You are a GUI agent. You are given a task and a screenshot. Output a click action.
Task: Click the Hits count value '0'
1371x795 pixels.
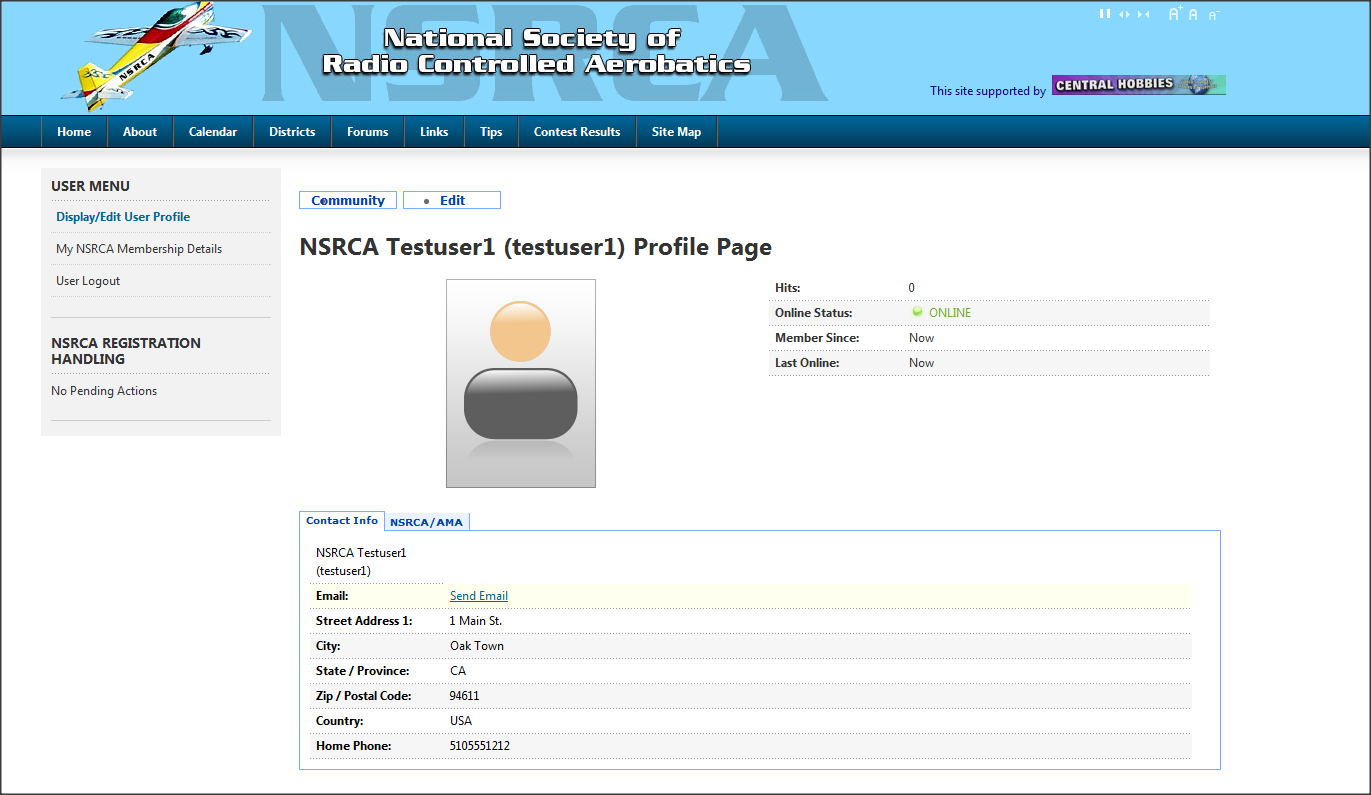click(912, 288)
